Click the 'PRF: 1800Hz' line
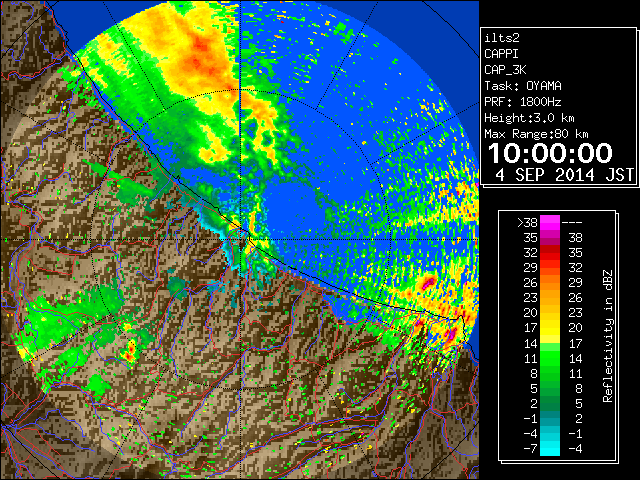Viewport: 640px width, 480px height. tap(523, 102)
